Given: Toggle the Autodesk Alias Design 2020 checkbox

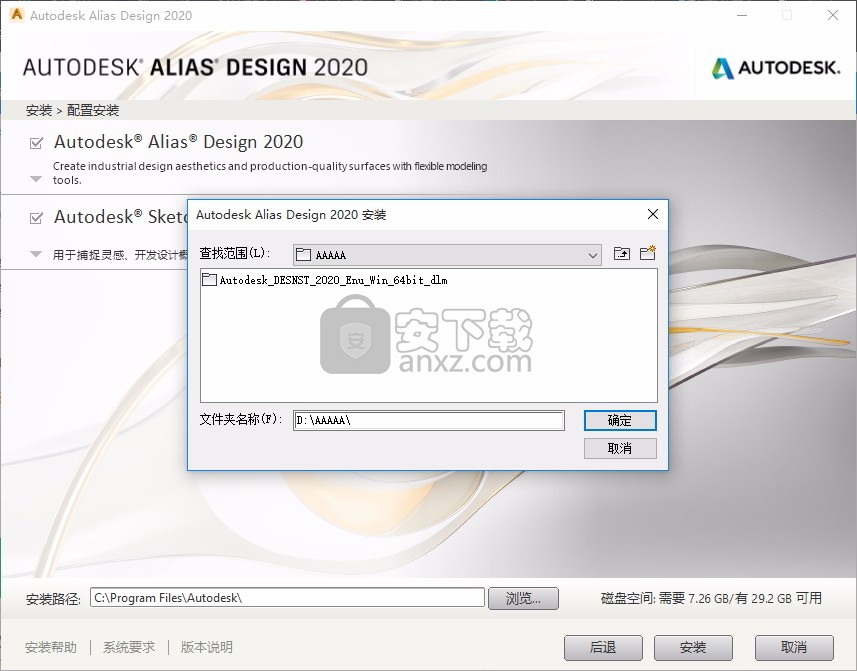Looking at the screenshot, I should coord(36,143).
